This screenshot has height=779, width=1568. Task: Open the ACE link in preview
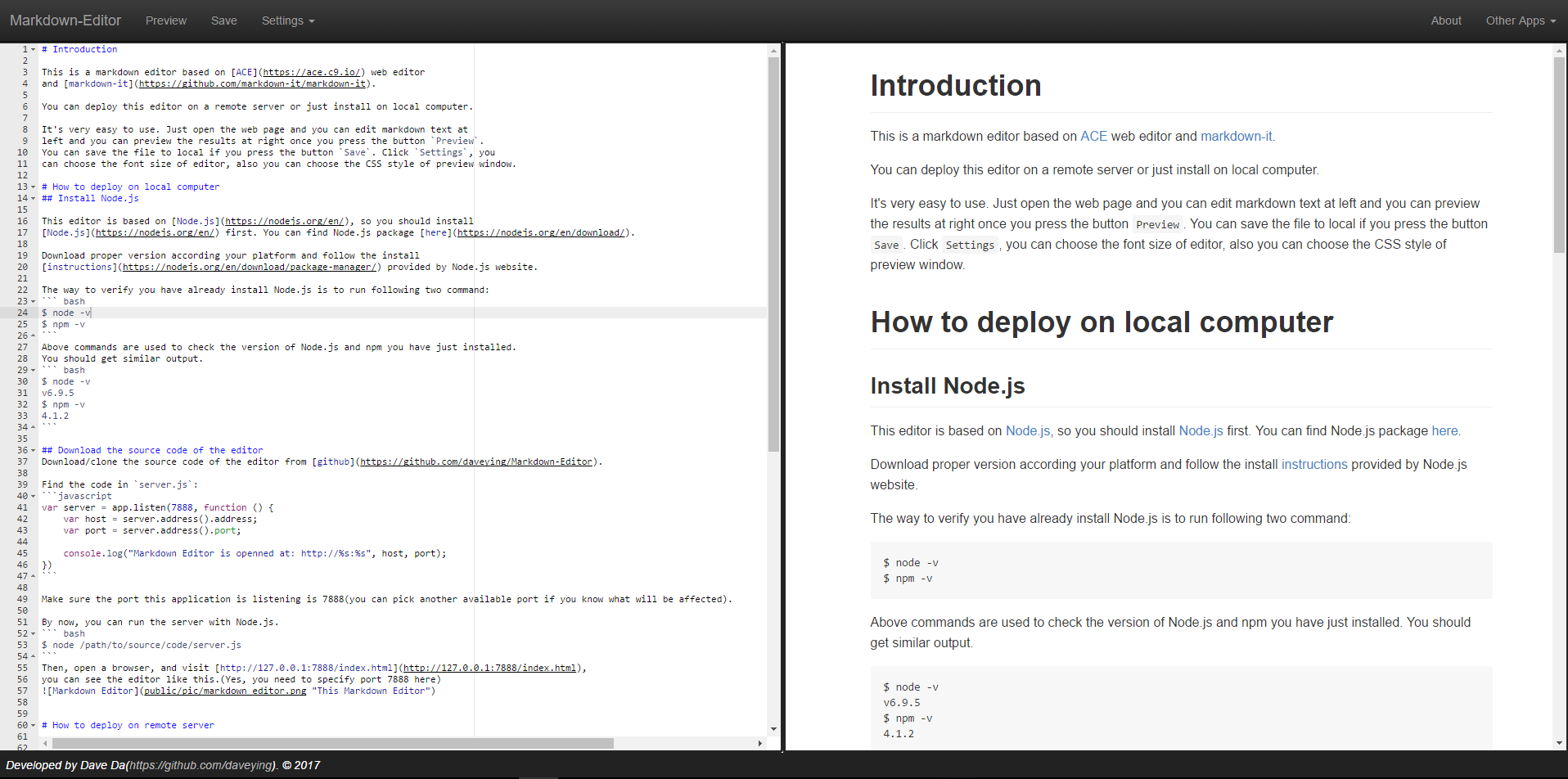coord(1093,137)
